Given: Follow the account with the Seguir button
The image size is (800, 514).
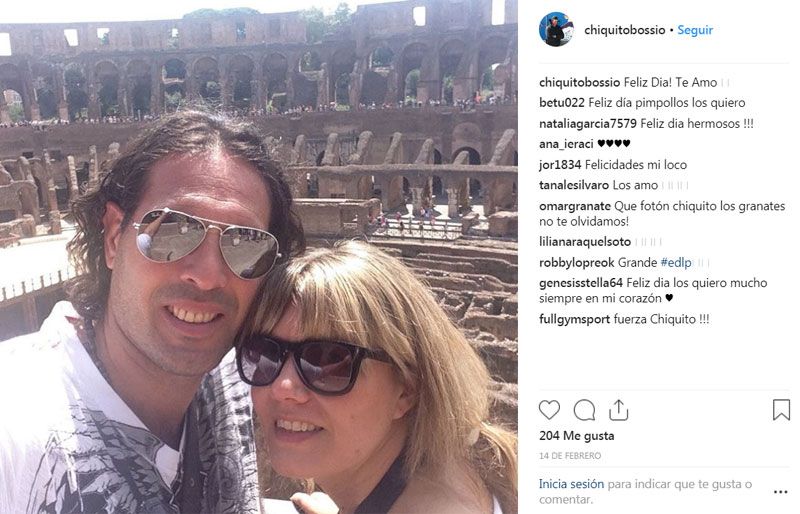Looking at the screenshot, I should [695, 30].
